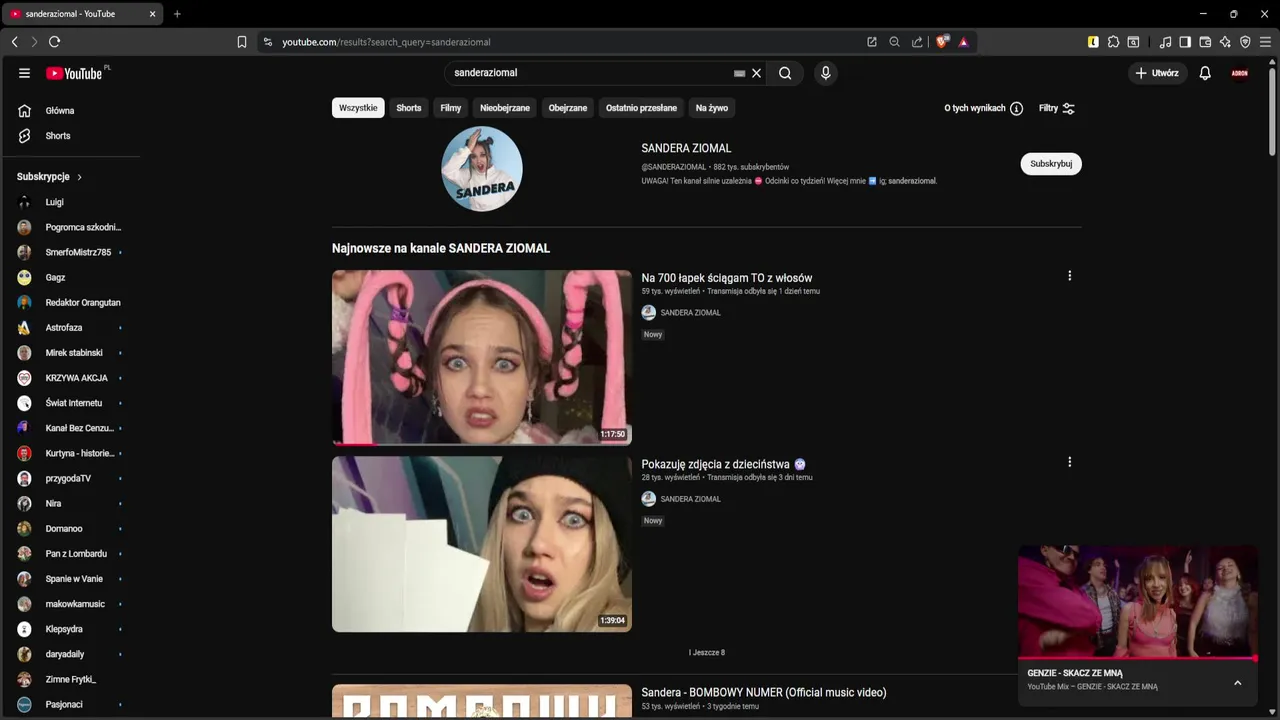Open the black beanie video thumbnail
This screenshot has width=1280, height=720.
coord(482,544)
